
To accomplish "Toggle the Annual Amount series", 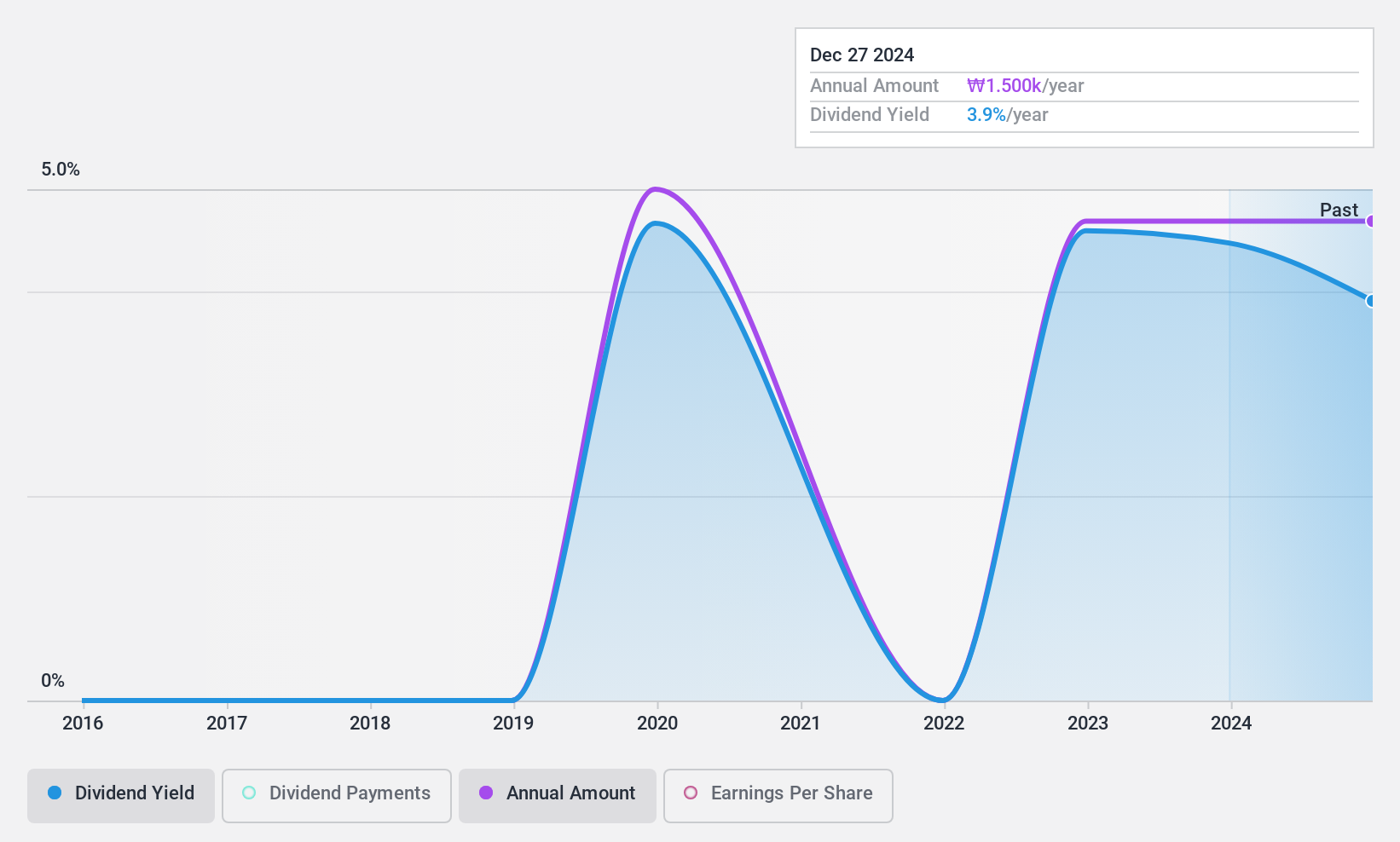I will coord(557,796).
